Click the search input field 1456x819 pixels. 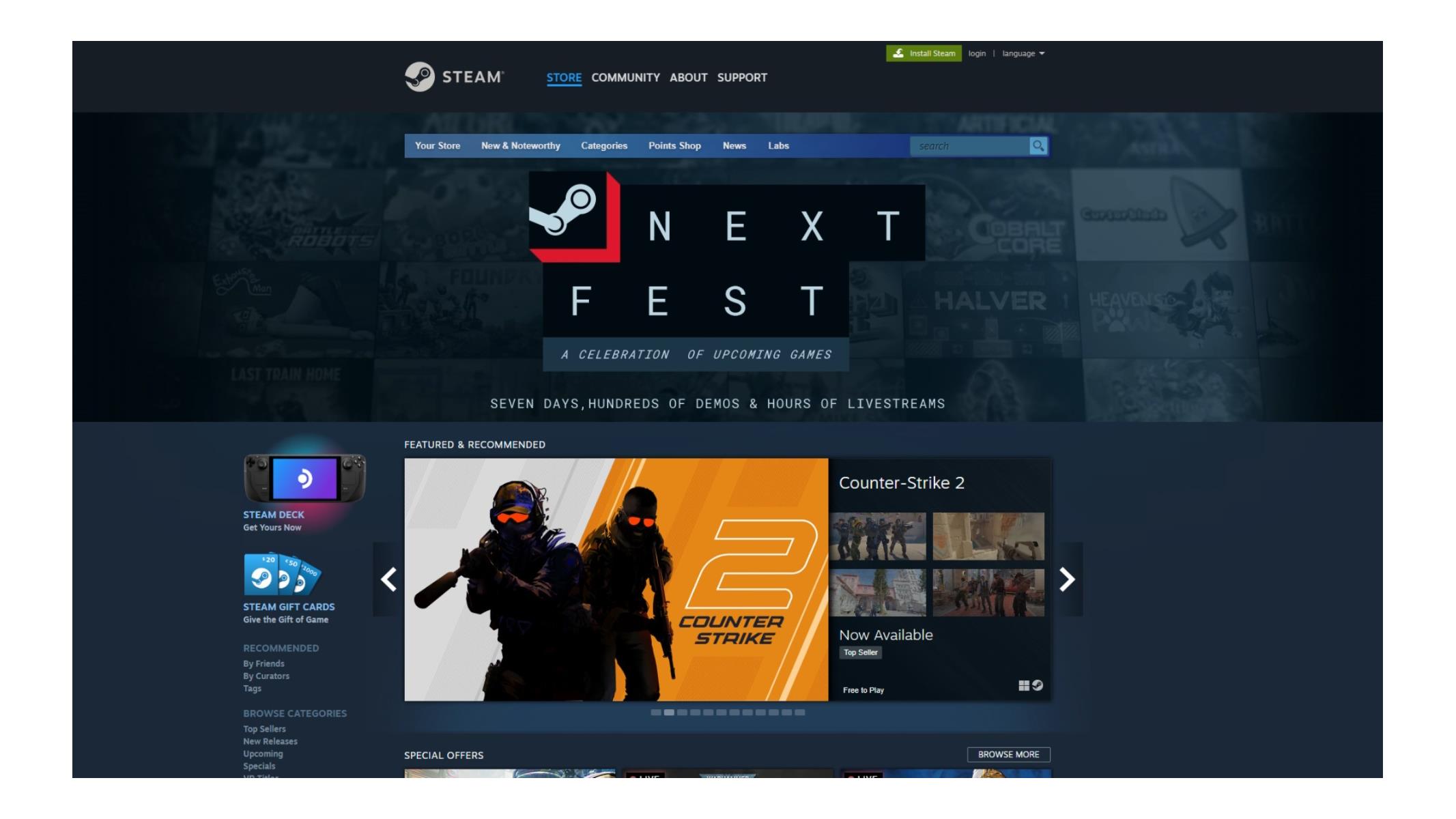click(970, 146)
